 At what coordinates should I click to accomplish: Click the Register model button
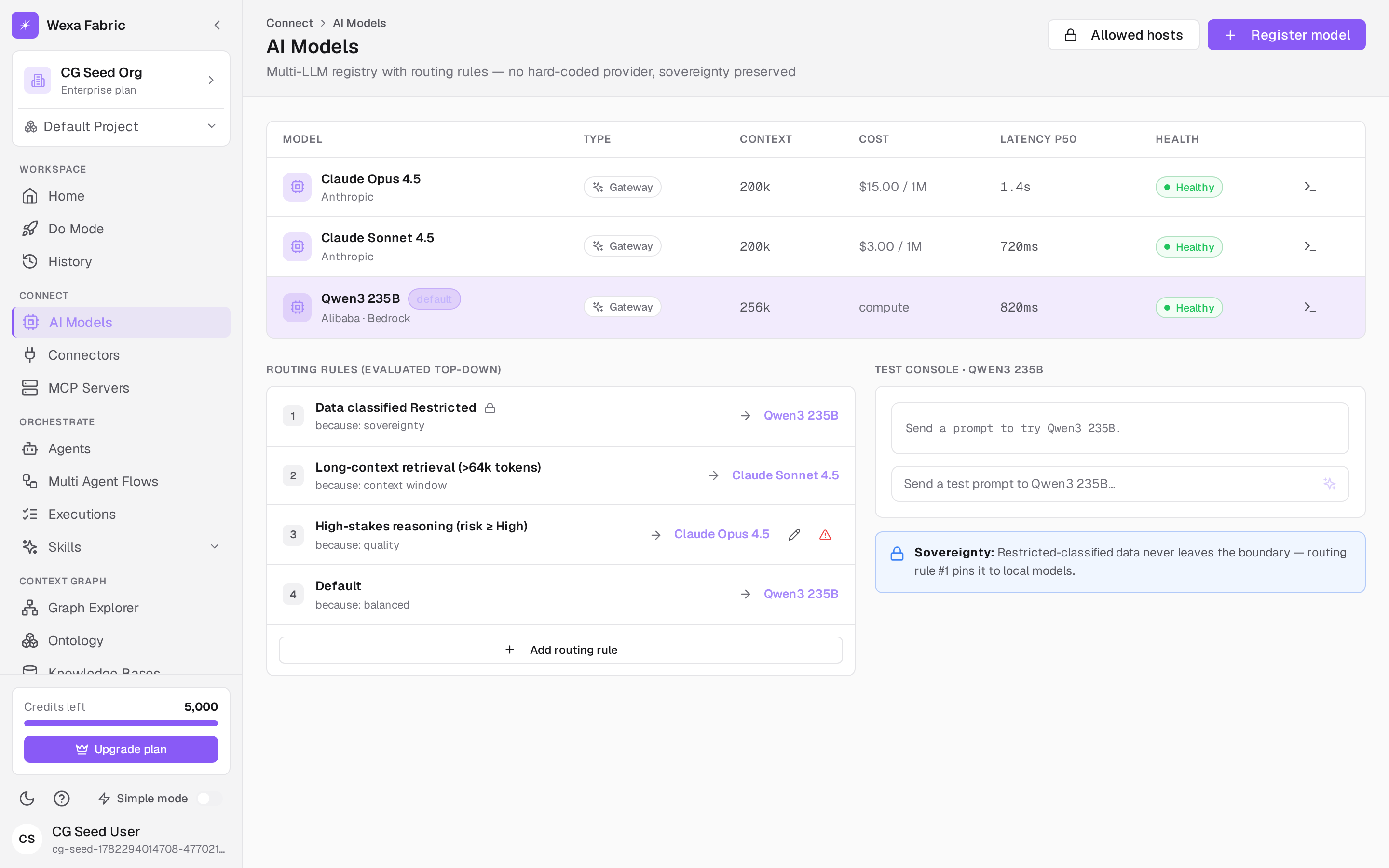(x=1286, y=35)
